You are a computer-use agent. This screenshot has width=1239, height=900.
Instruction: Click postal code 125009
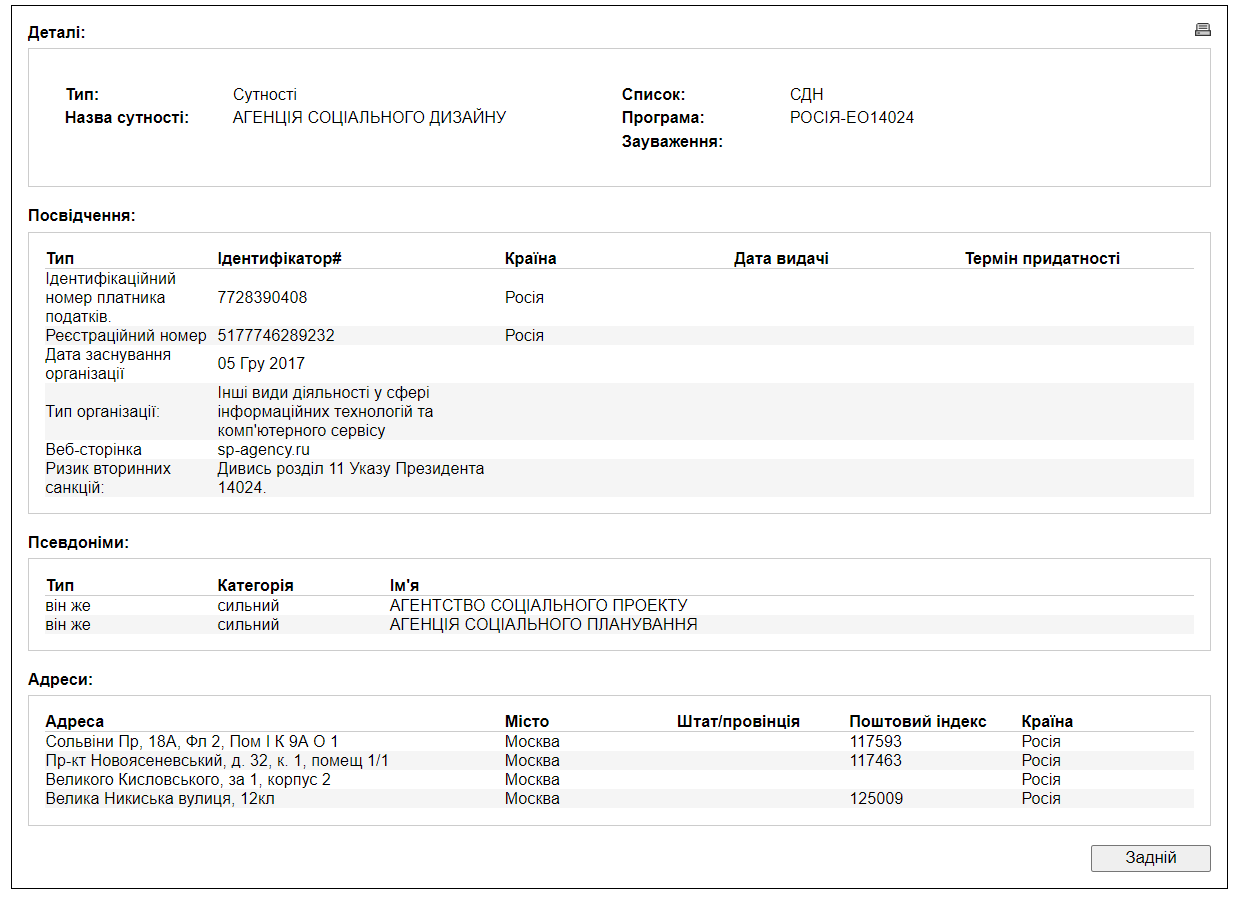coord(875,799)
